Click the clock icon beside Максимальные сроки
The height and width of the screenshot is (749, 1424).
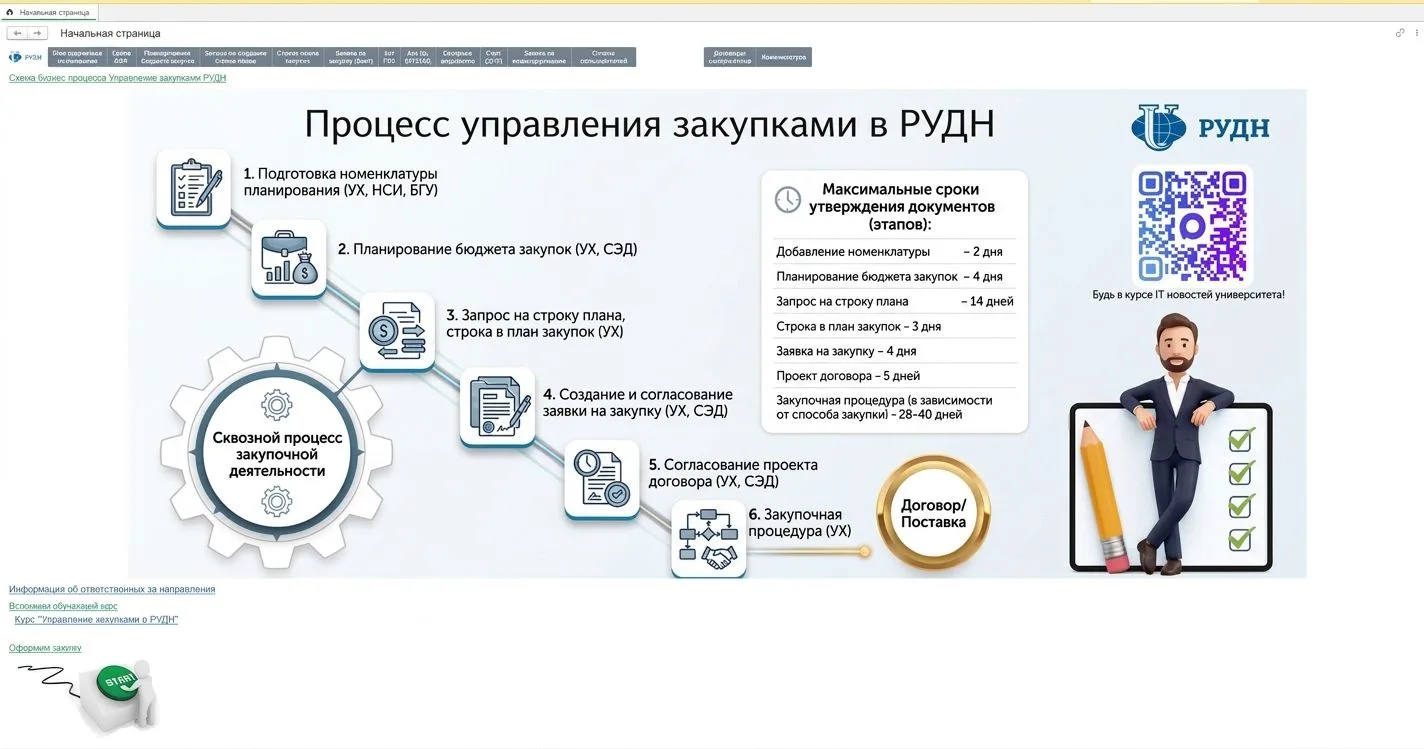click(788, 199)
